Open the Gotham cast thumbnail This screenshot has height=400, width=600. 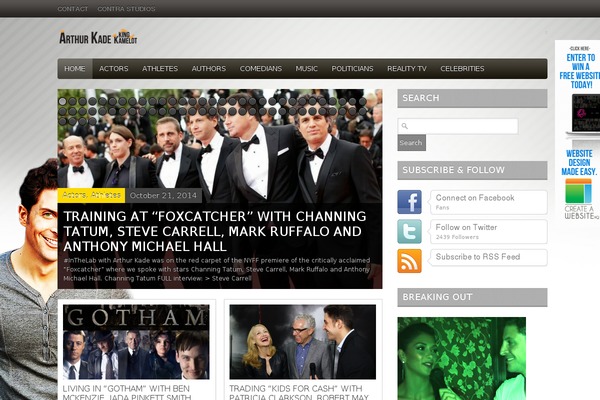136,342
